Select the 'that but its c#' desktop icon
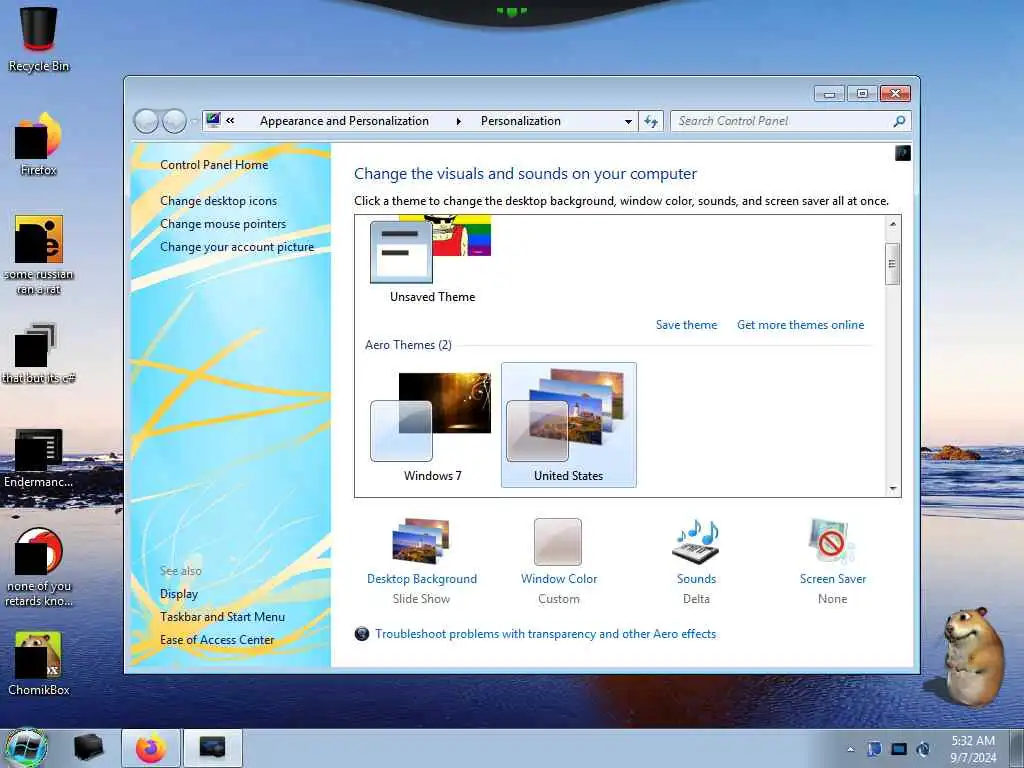Screen dimensions: 1024x768 click(x=39, y=353)
